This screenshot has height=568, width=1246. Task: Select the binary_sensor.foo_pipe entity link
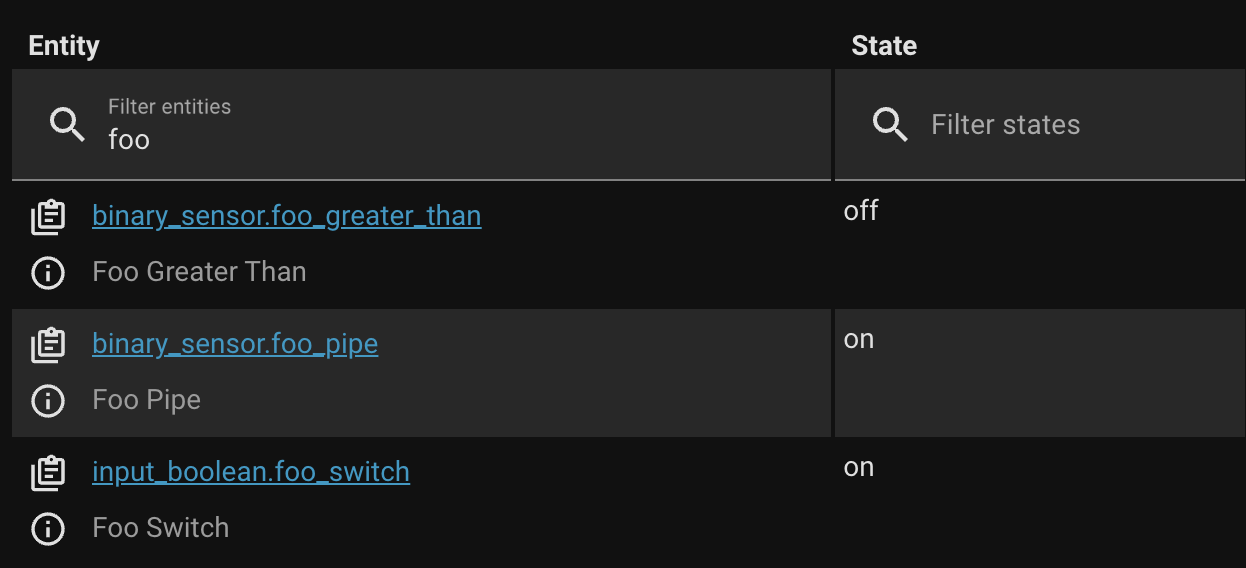(235, 344)
